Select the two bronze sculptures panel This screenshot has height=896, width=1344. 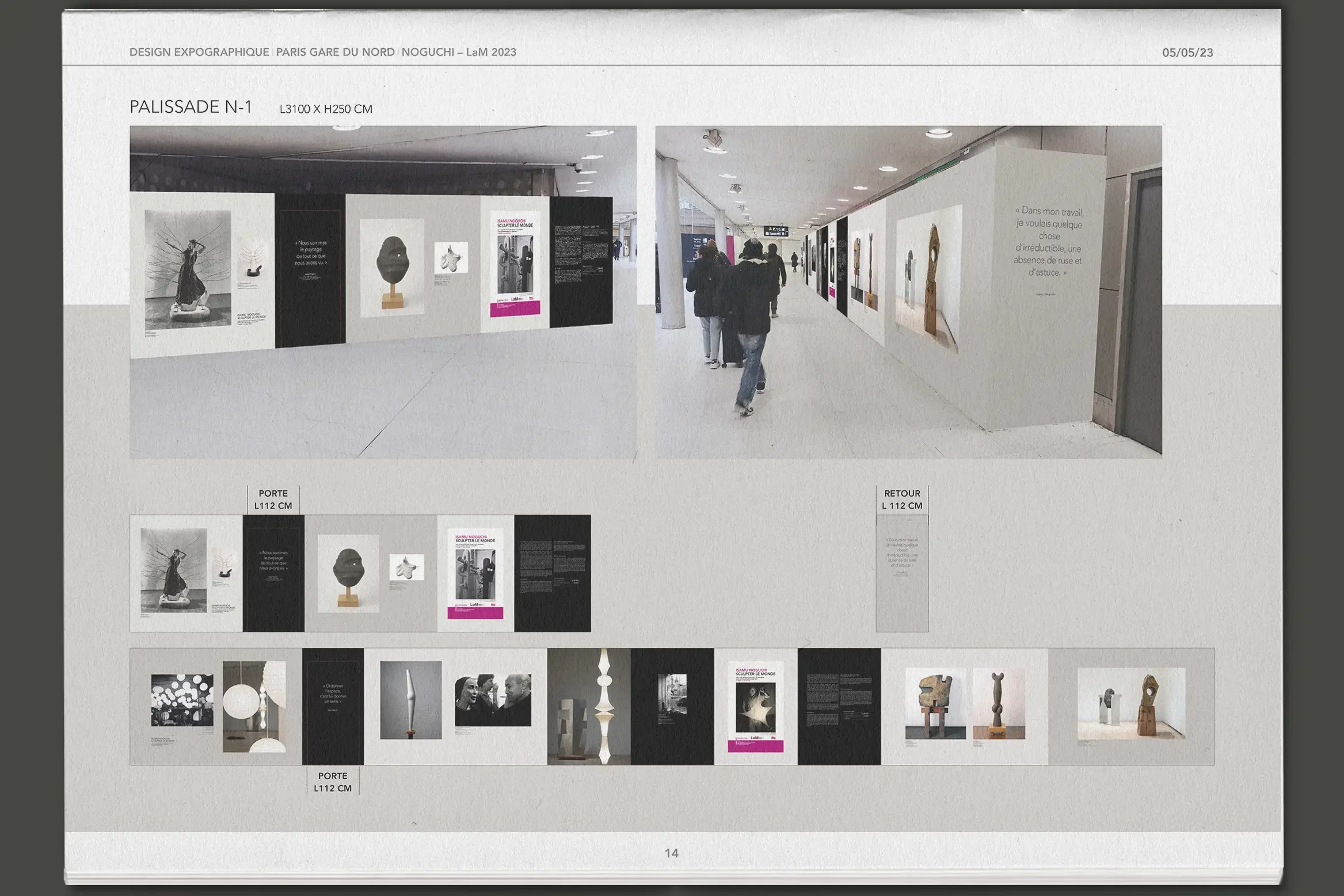pos(965,707)
